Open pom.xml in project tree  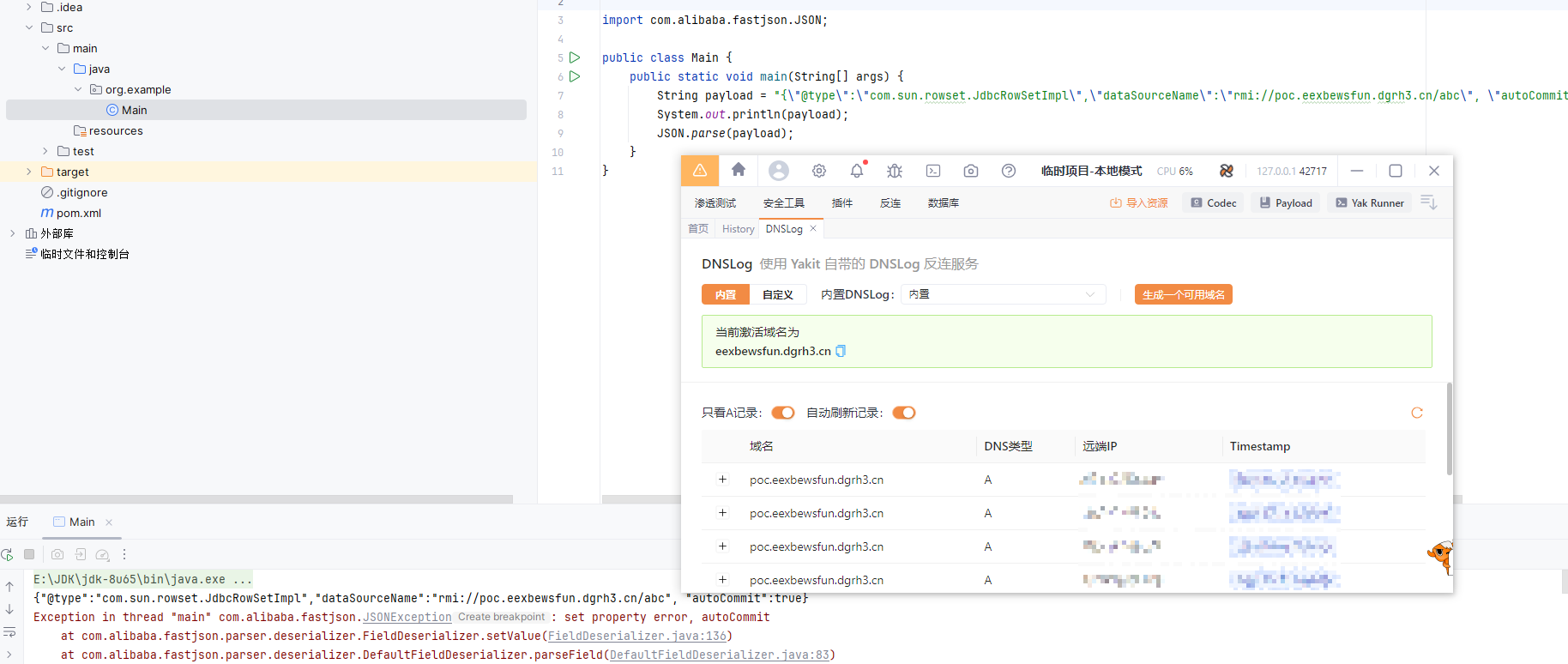coord(79,213)
